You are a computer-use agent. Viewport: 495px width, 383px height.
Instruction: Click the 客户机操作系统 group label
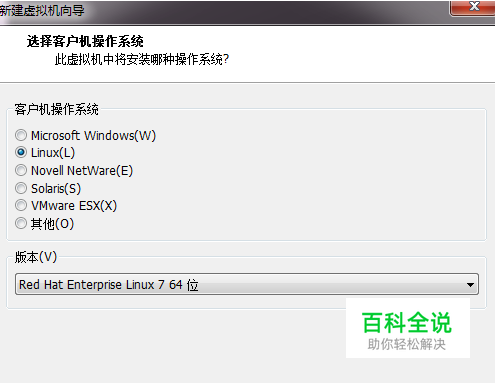(56, 109)
